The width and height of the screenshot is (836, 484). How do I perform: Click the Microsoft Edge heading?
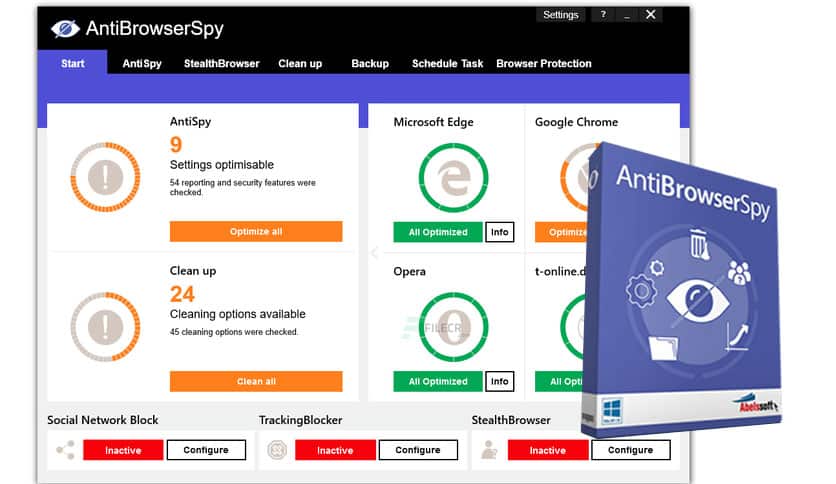tap(433, 122)
